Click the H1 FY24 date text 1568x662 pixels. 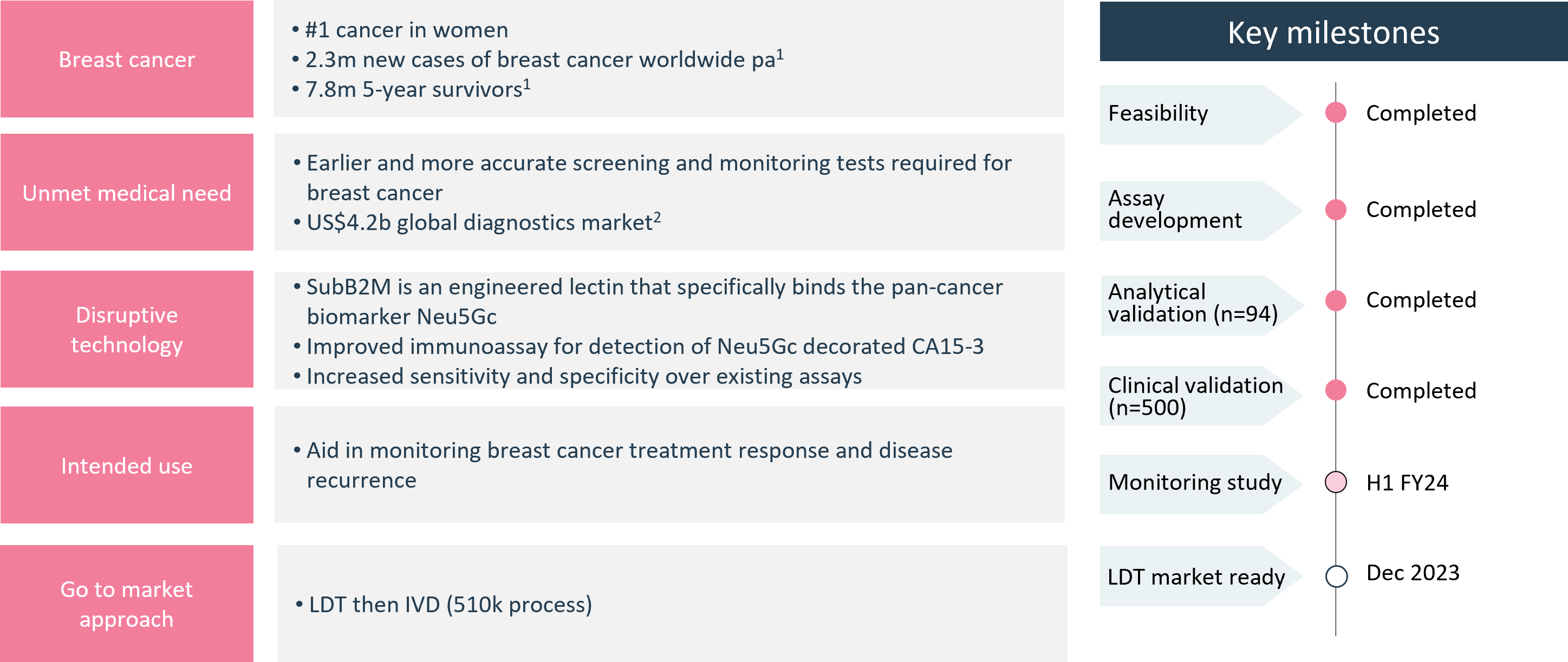click(1407, 482)
